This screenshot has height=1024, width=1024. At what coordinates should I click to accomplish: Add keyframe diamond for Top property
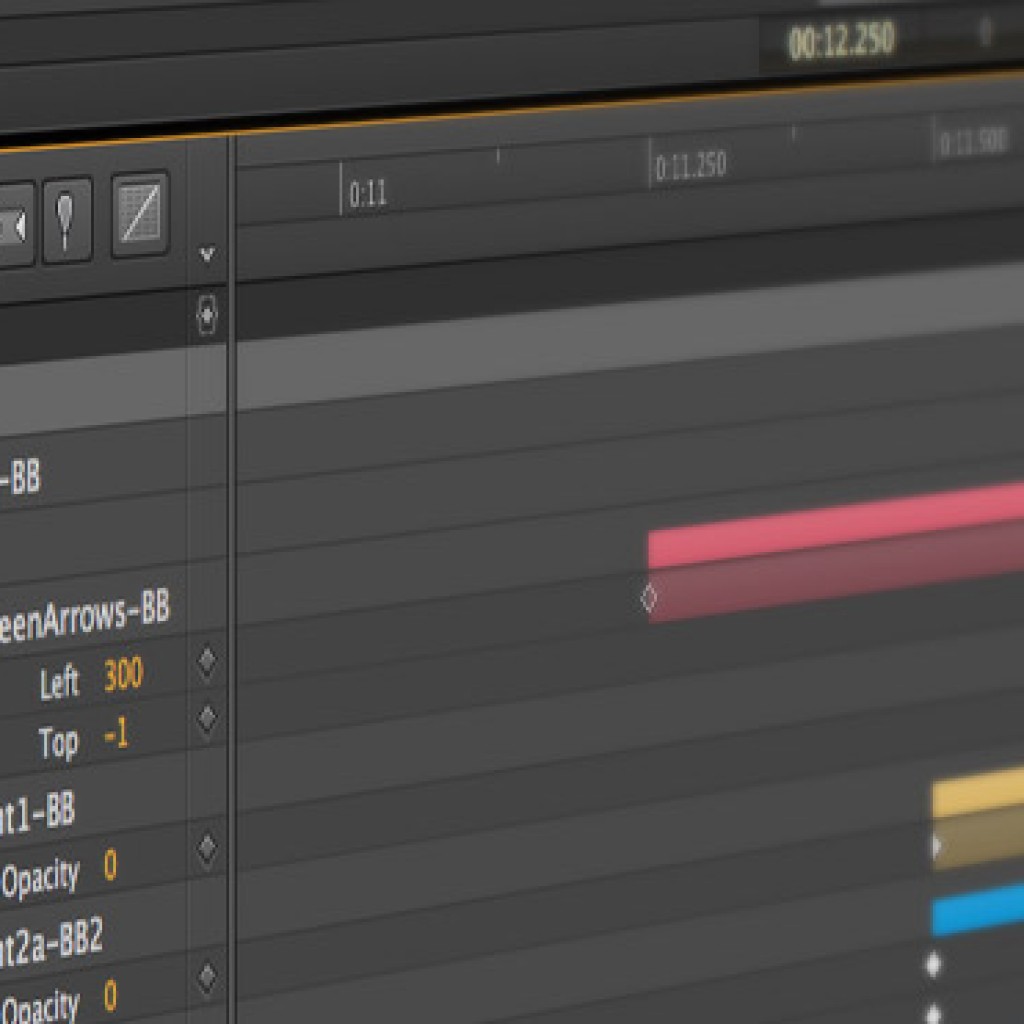click(x=207, y=718)
